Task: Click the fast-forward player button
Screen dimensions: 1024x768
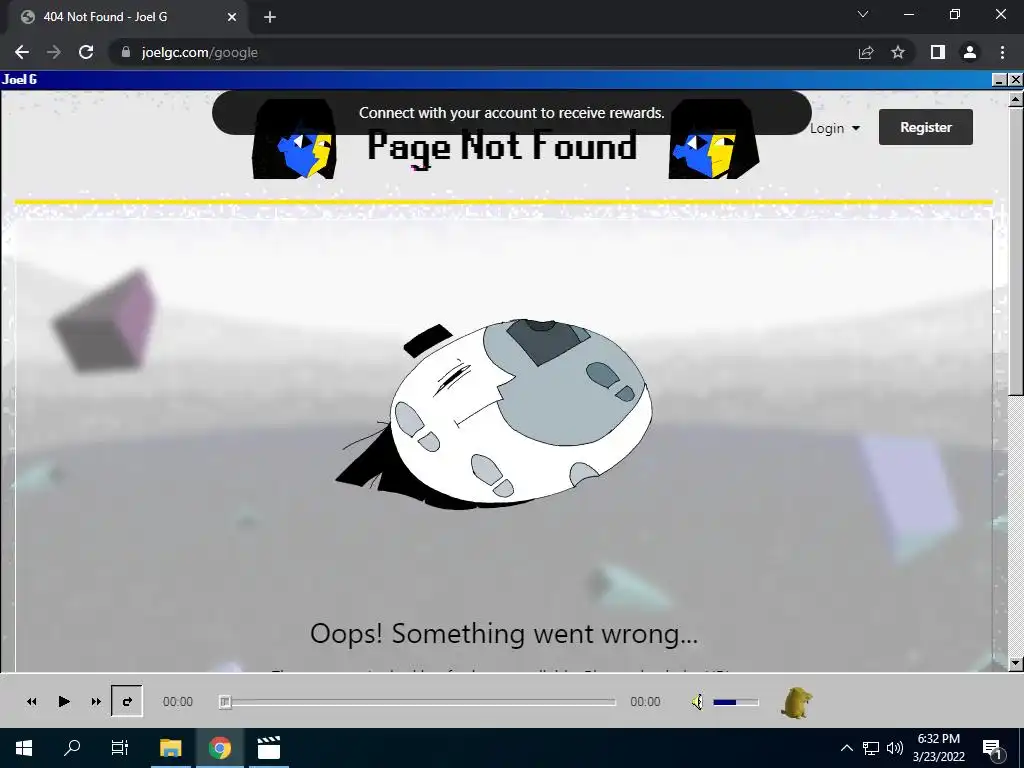Action: [96, 701]
